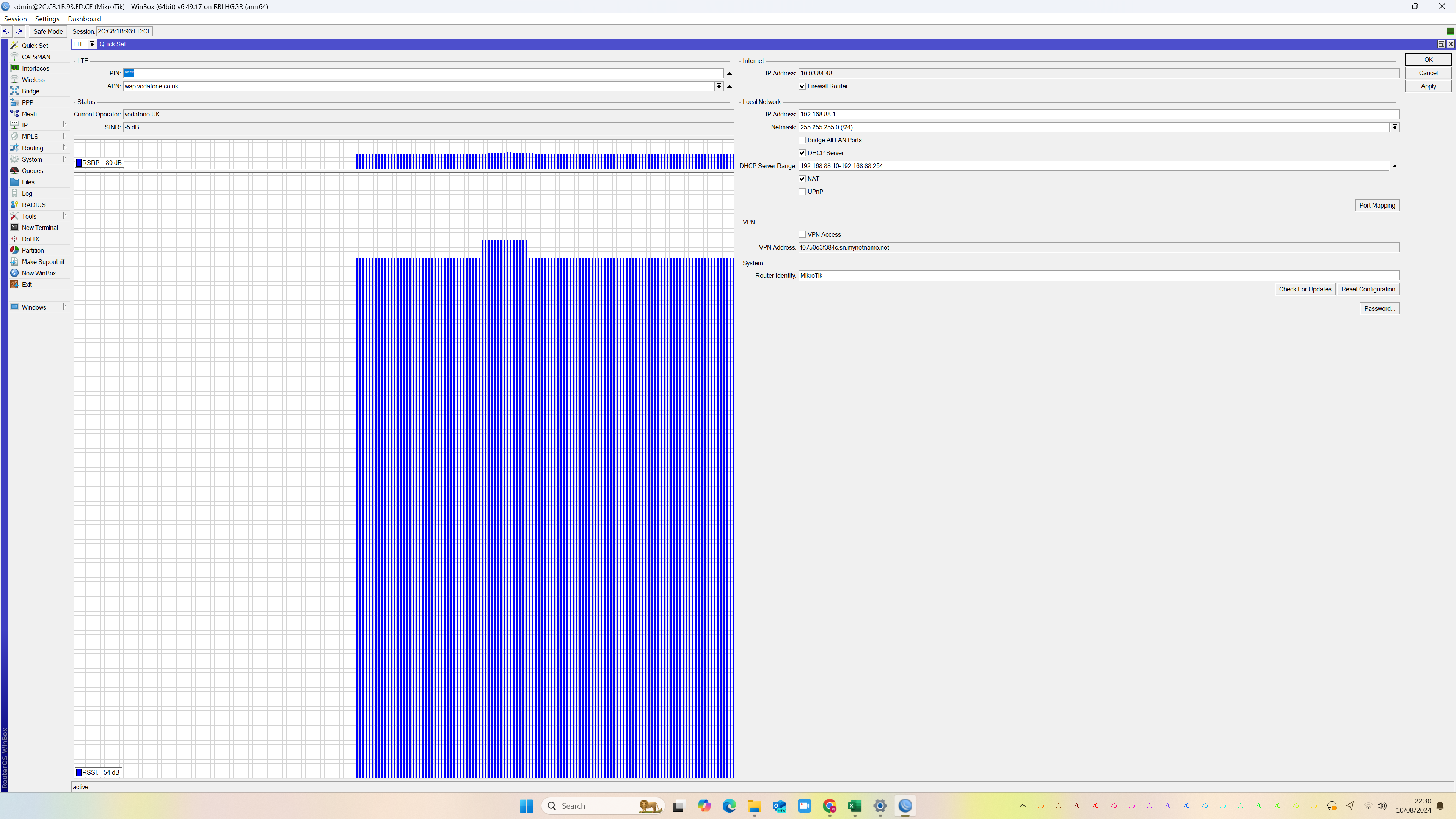Open CAPsMAN menu item
Screen dimensions: 1456x819
point(36,57)
